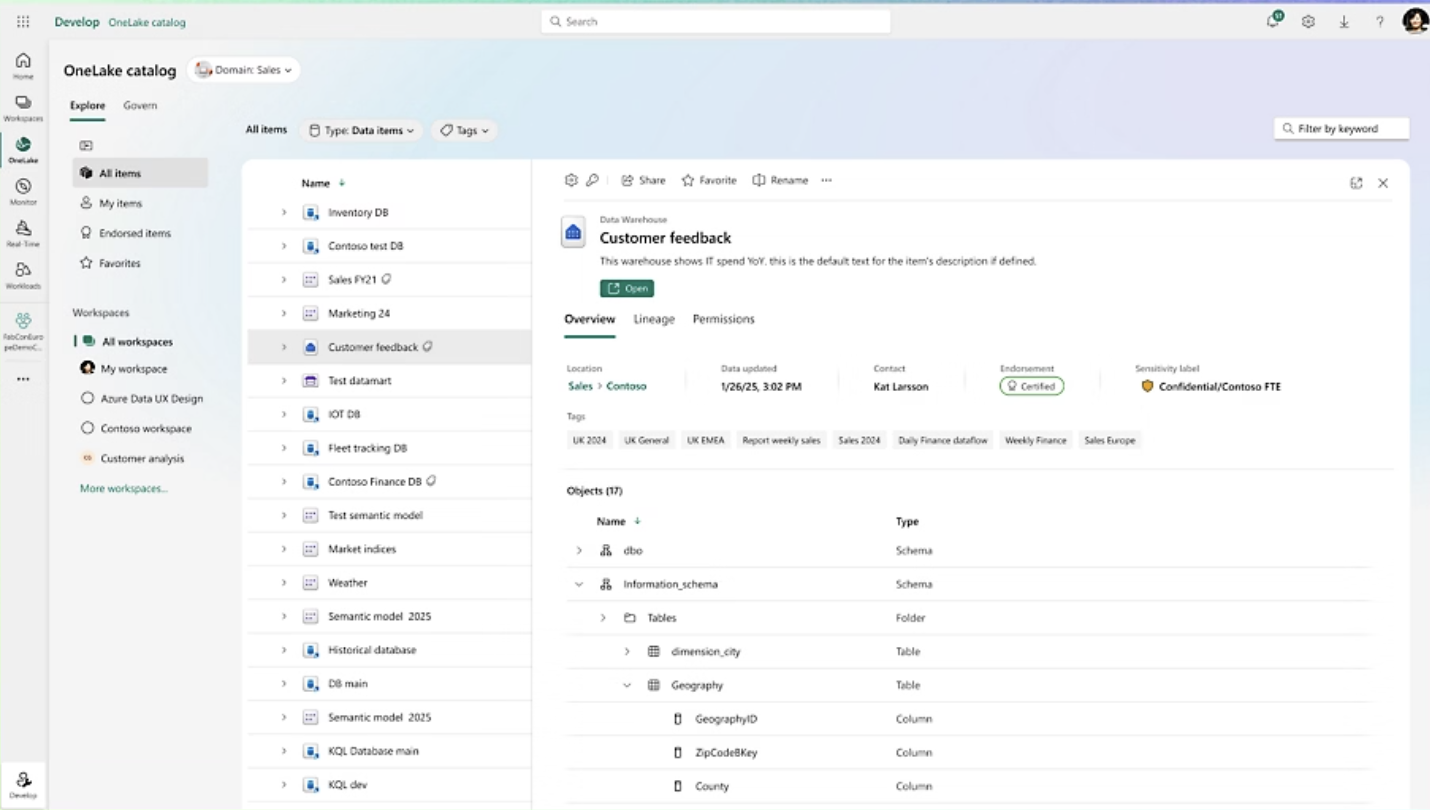This screenshot has height=810, width=1430.
Task: Open more options ellipsis beside Rename
Action: [x=826, y=180]
